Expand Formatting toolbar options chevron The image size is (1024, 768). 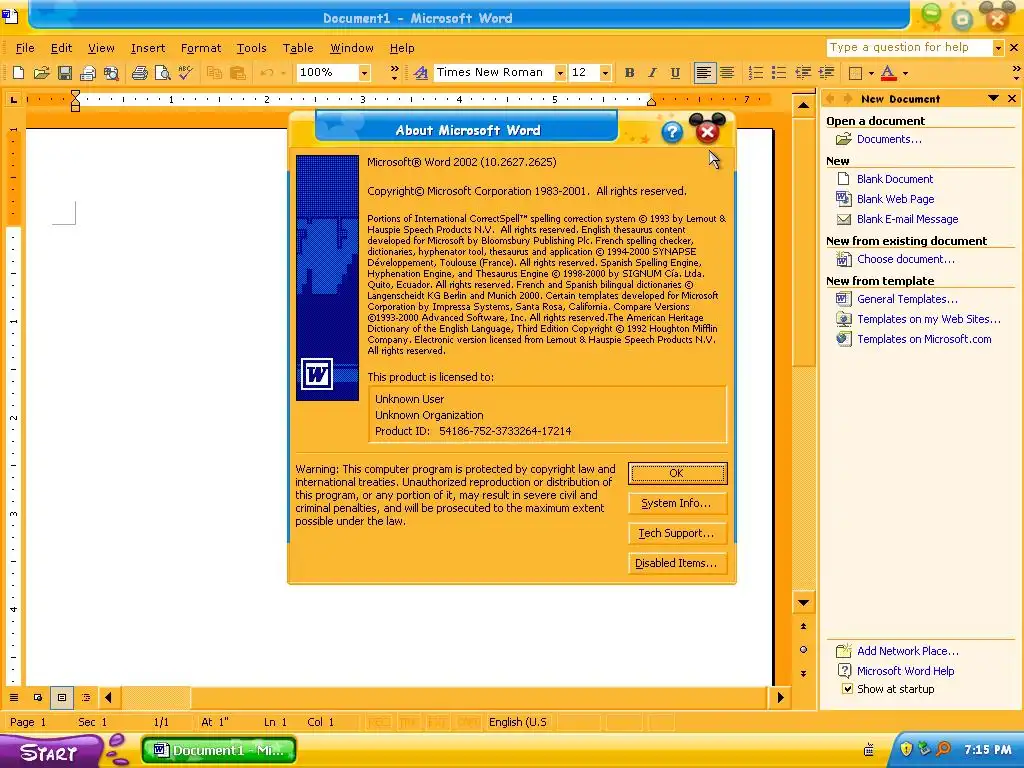(x=1016, y=72)
